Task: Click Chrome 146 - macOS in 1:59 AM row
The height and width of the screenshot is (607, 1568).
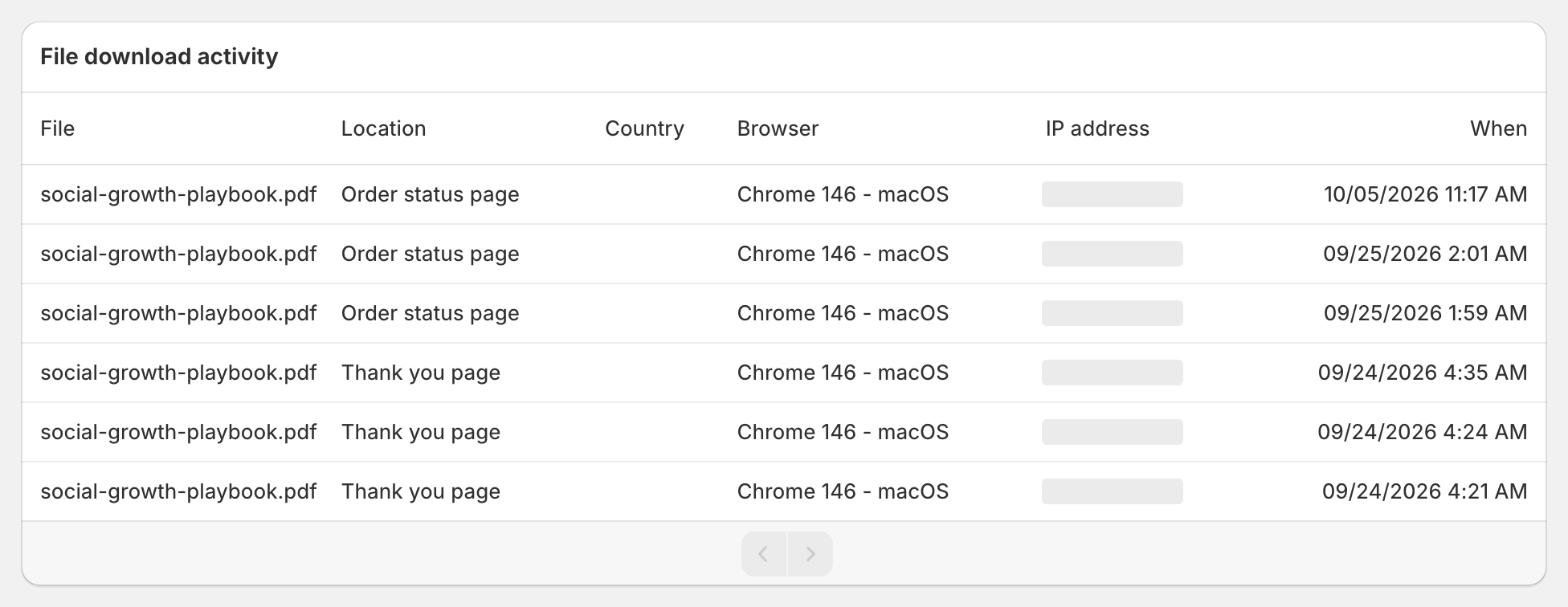Action: 843,313
